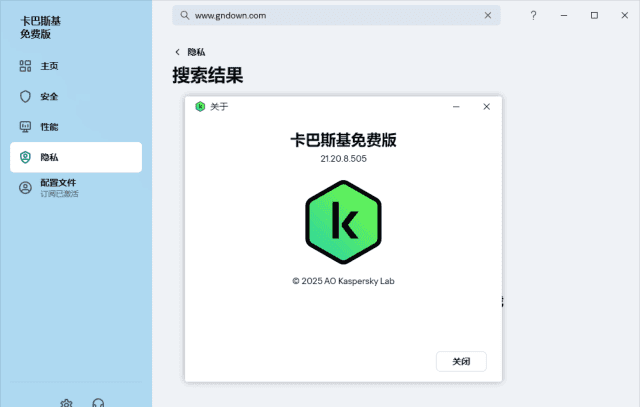Screen dimensions: 640x407
Task: Click the 隐私 breadcrumb link
Action: point(196,52)
